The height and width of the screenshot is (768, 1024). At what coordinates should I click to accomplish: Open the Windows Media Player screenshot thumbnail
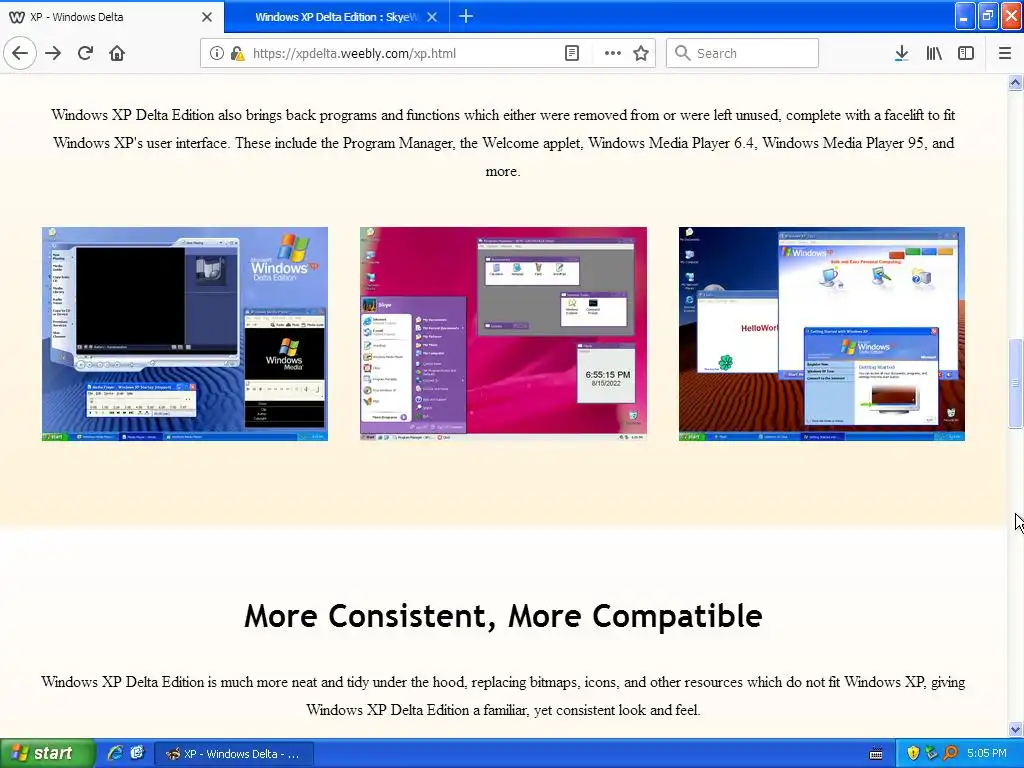[x=185, y=334]
